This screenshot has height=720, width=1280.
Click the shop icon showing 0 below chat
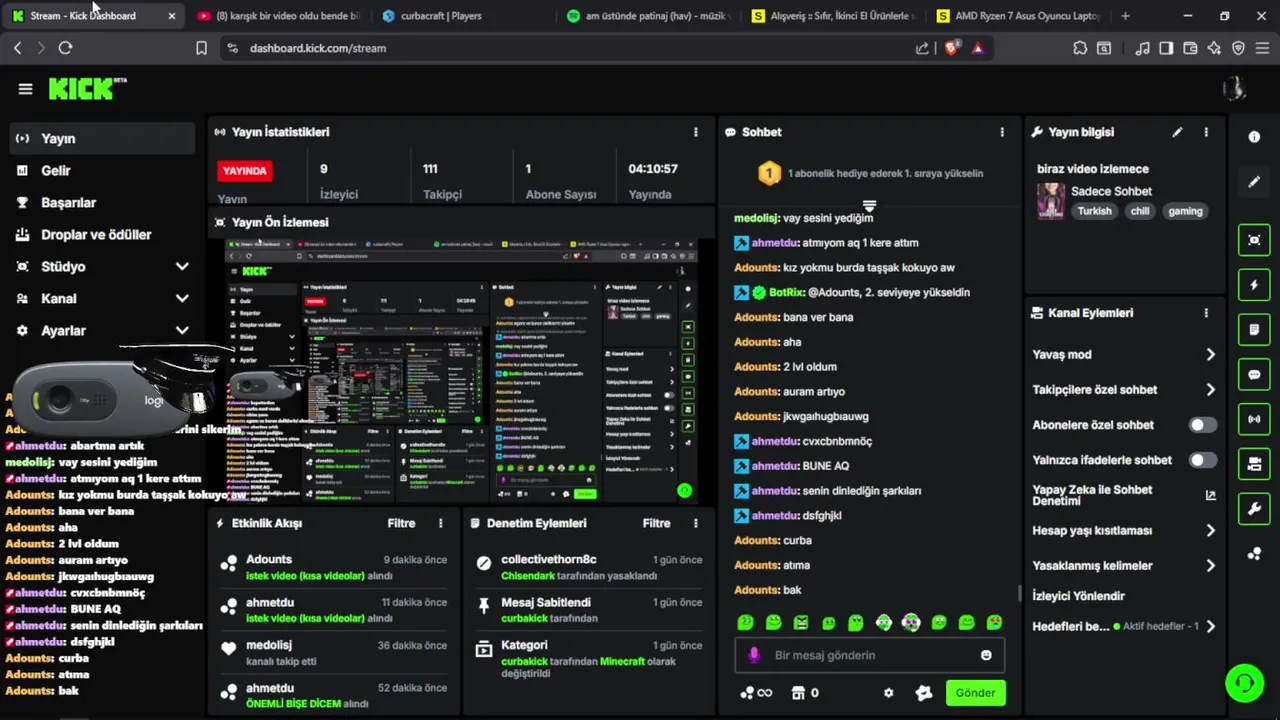click(x=805, y=693)
